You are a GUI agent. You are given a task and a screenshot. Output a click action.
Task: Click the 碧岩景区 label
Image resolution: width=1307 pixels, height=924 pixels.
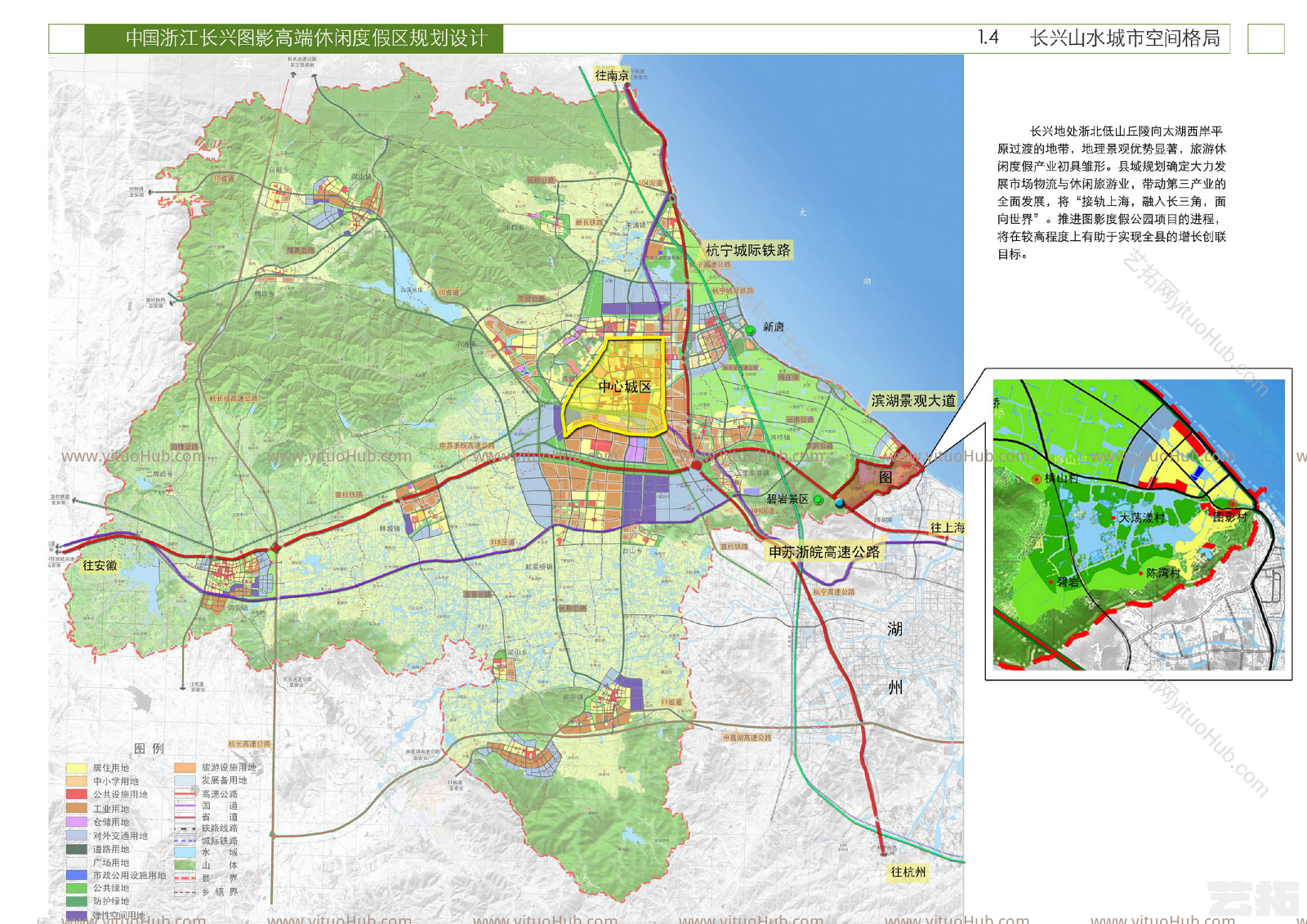(x=787, y=499)
